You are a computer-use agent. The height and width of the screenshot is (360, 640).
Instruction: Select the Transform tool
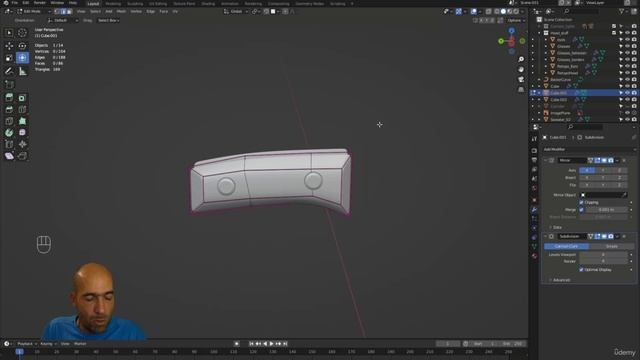coord(22,58)
